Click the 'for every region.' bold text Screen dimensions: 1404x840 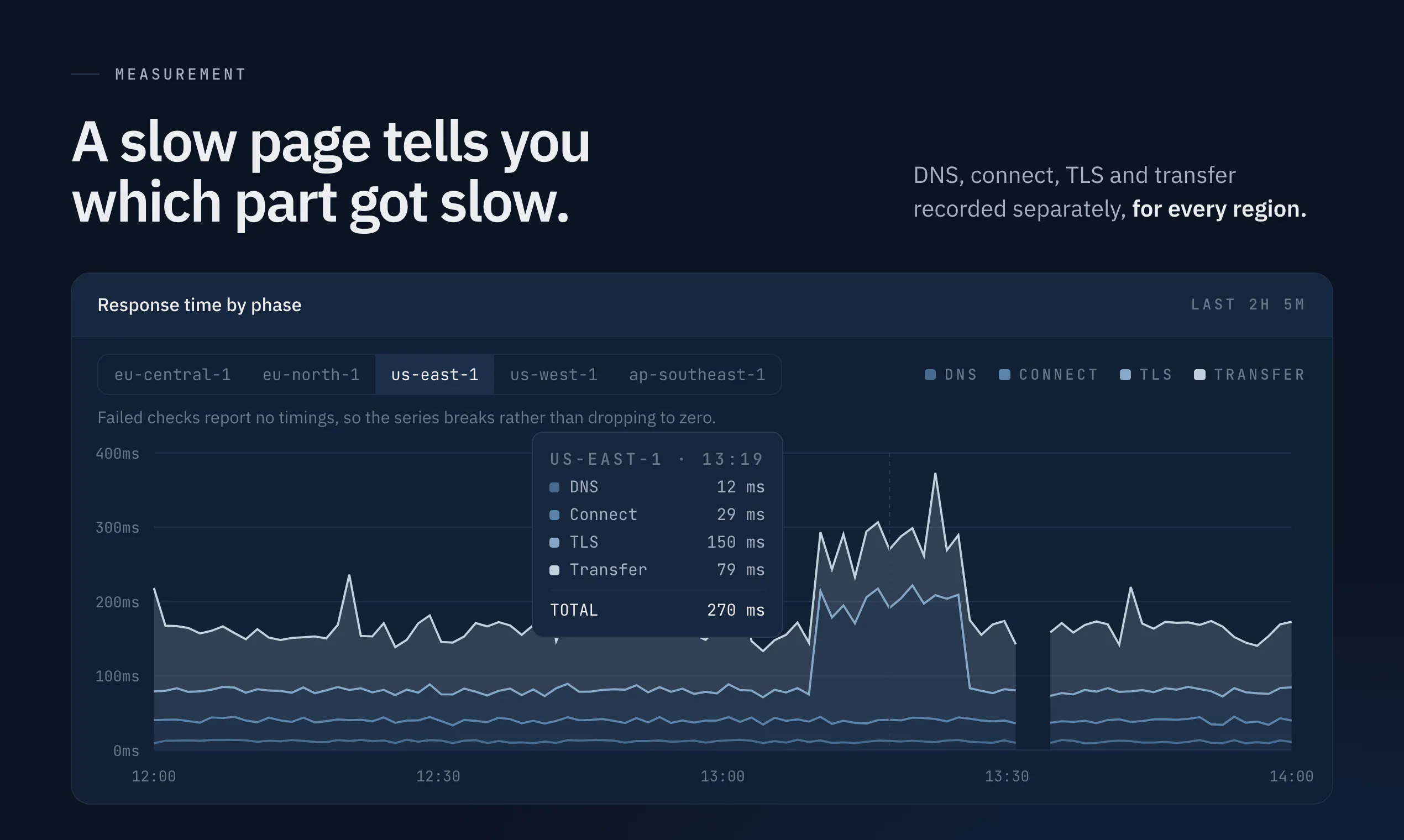[x=1219, y=209]
